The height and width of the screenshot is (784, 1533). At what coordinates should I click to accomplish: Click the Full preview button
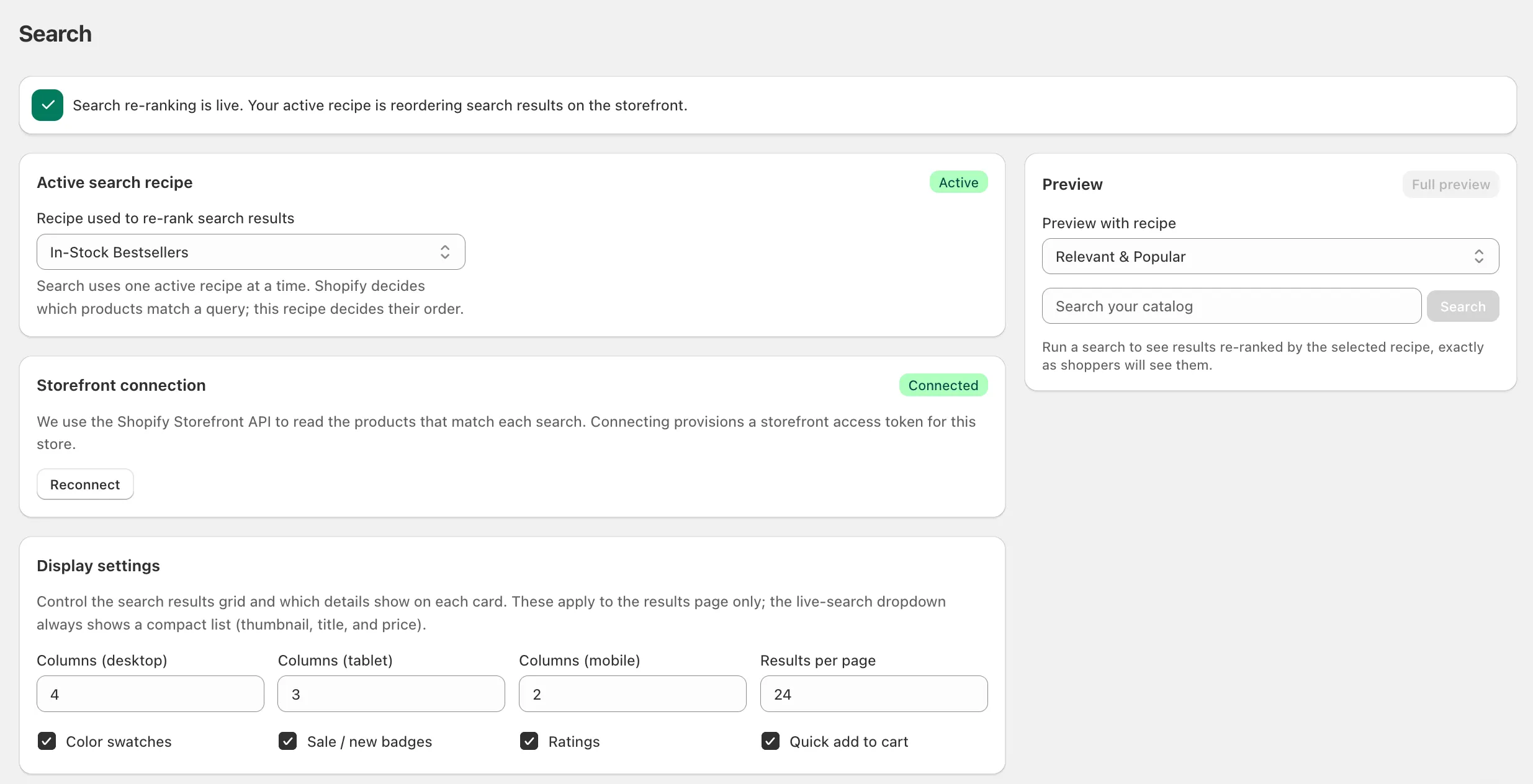coord(1450,184)
